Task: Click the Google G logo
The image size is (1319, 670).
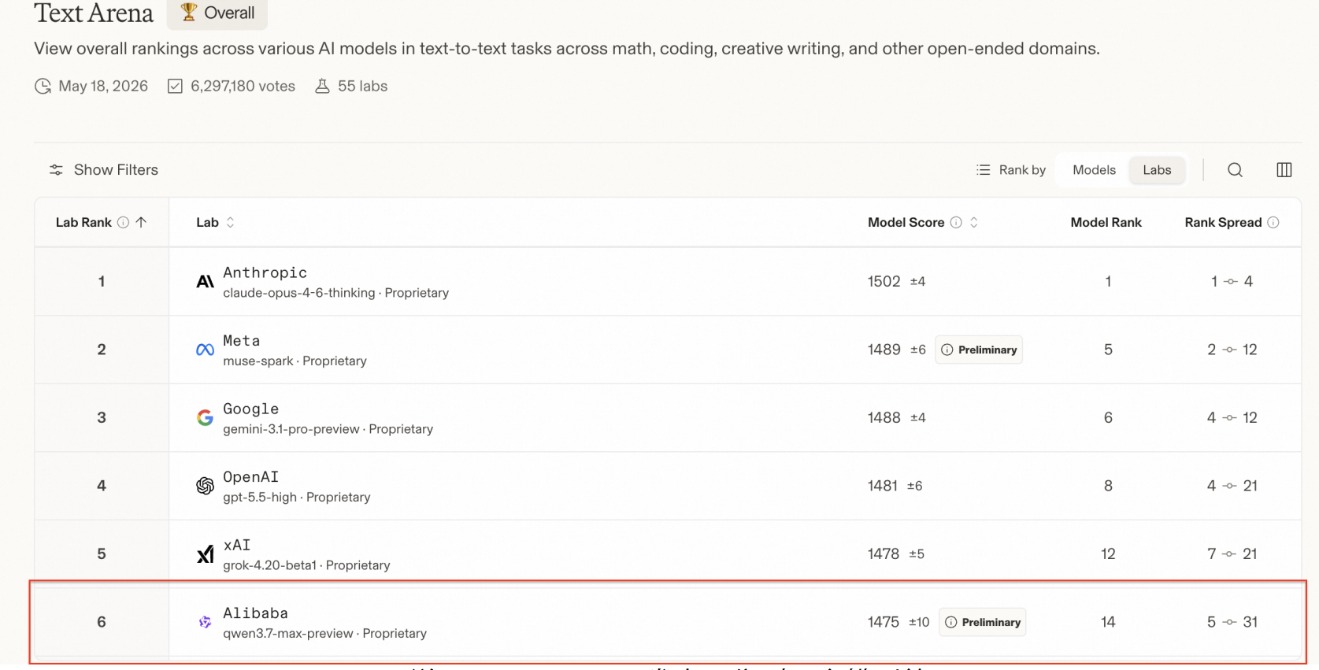Action: (x=205, y=418)
